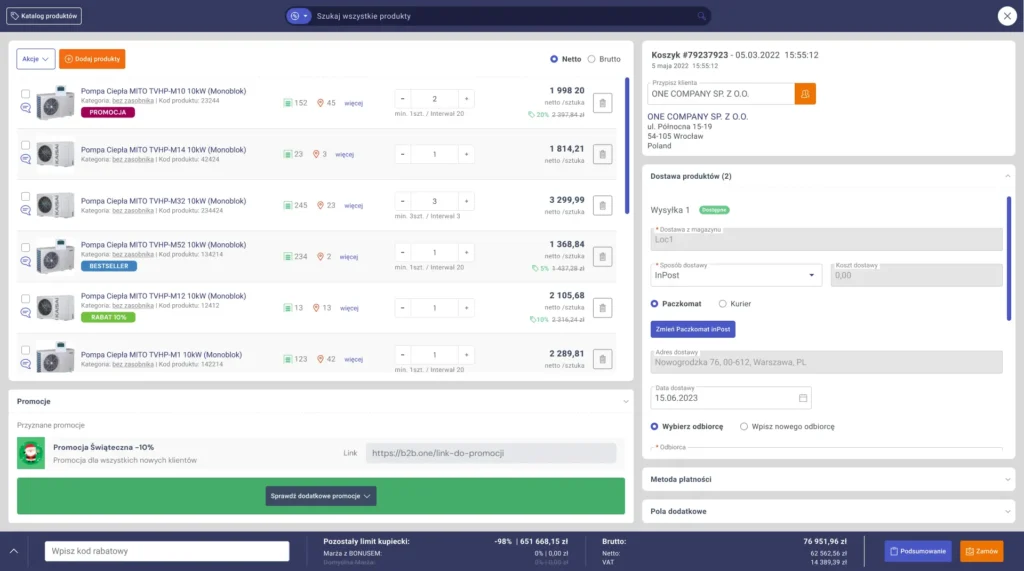This screenshot has height=571, width=1024.
Task: Click the orange assign-customer icon button
Action: 805,93
